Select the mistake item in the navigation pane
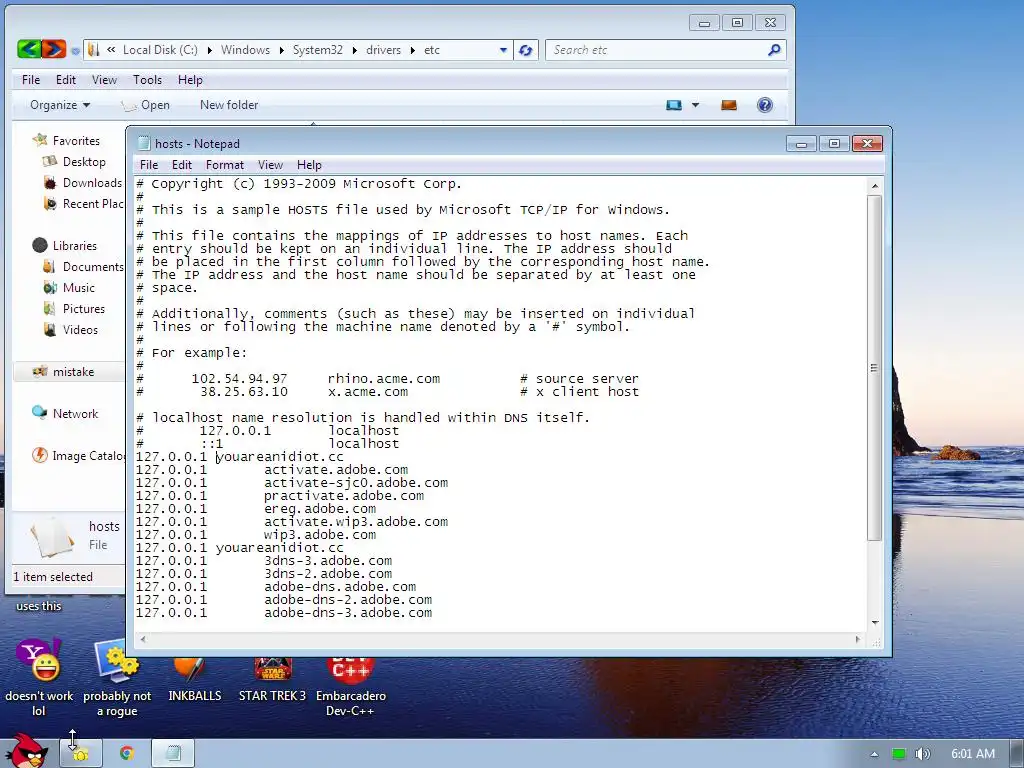This screenshot has width=1024, height=768. pos(68,372)
